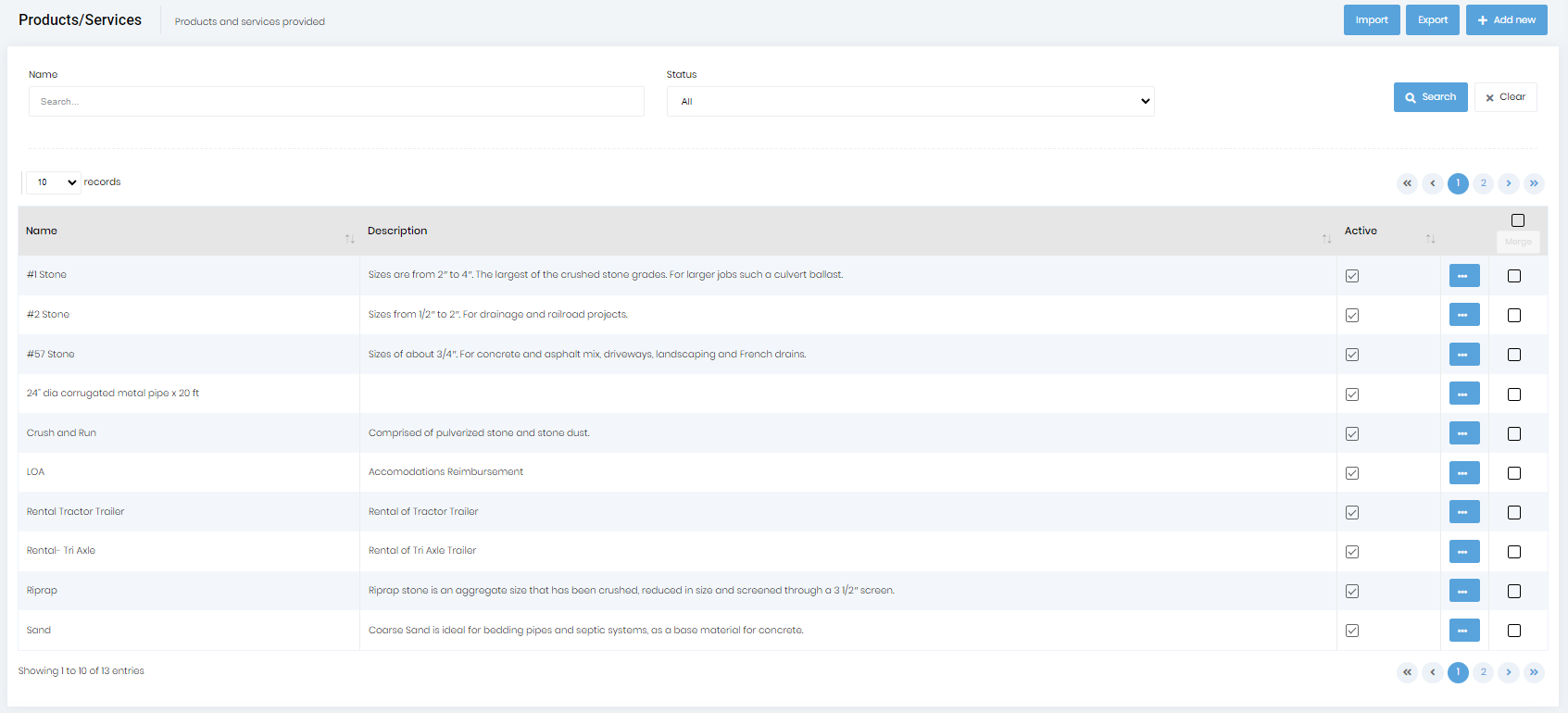1568x713 pixels.
Task: Open the Crush and Run product link
Action: click(x=61, y=432)
